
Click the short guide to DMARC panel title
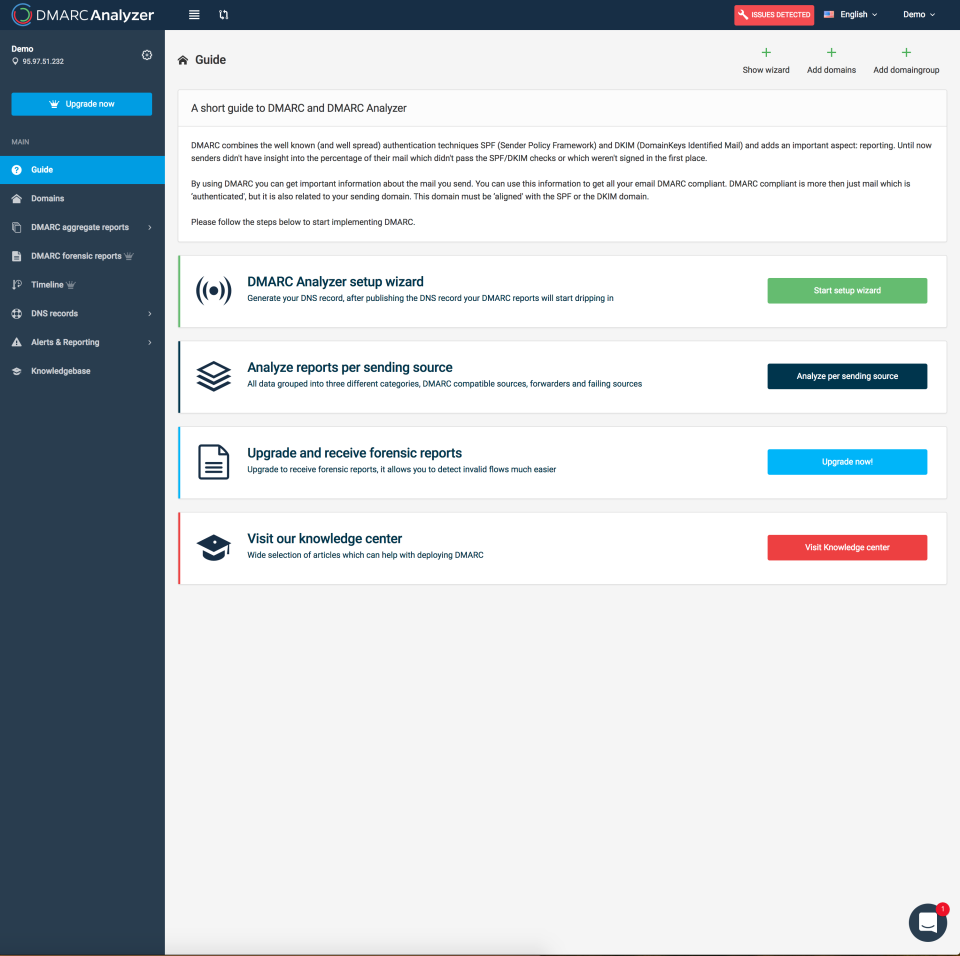tap(299, 108)
